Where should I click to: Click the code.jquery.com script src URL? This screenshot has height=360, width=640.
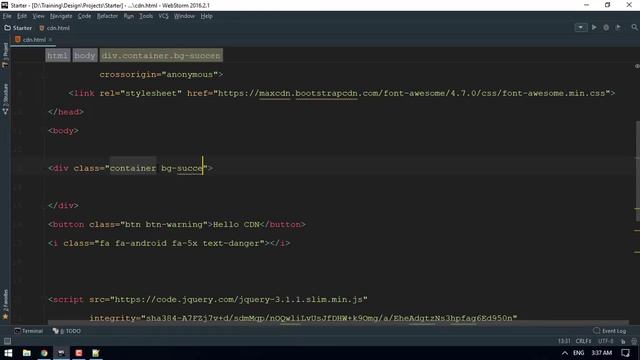point(238,300)
